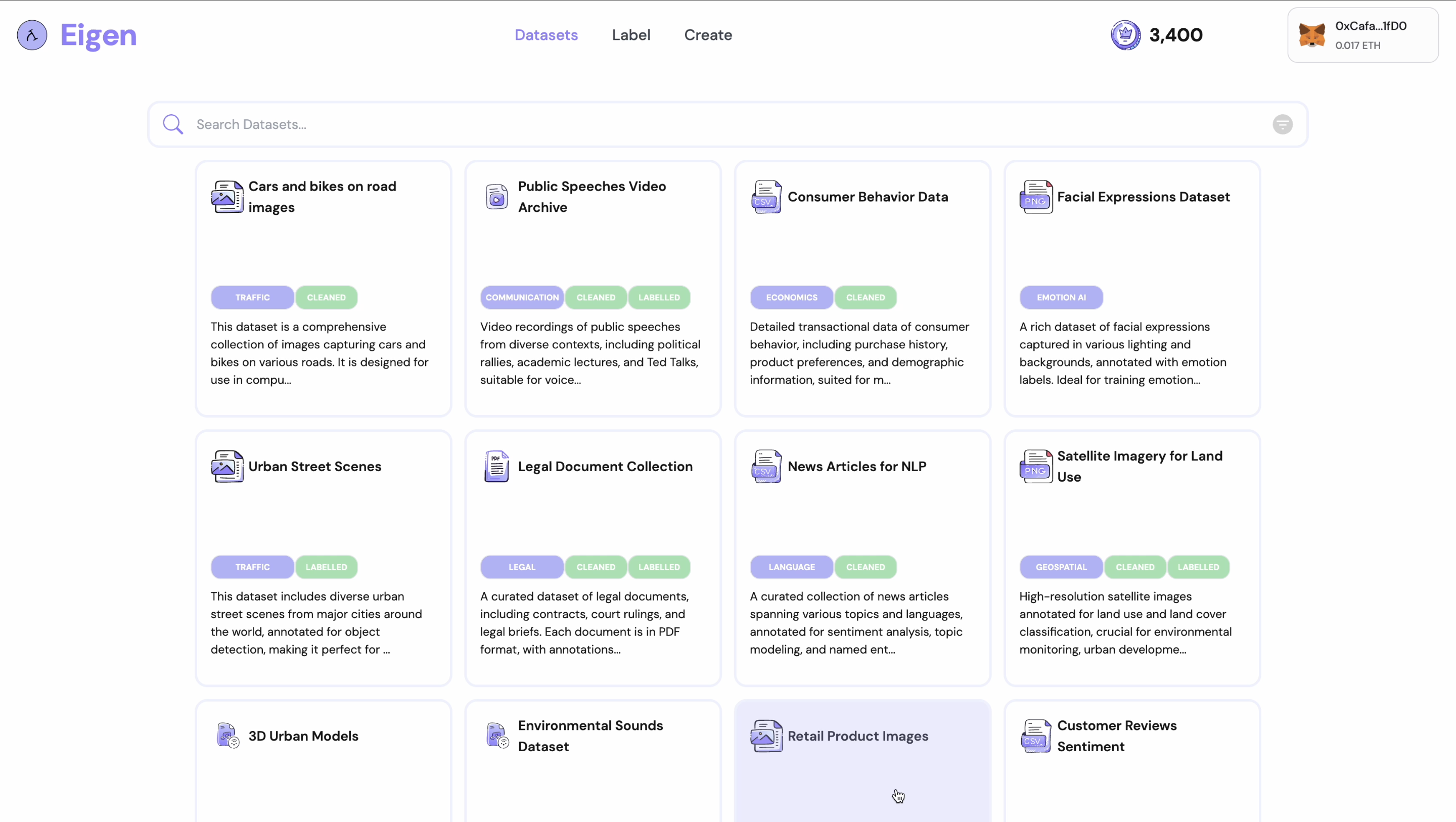Click the MetaMask fox wallet icon

(x=1311, y=35)
